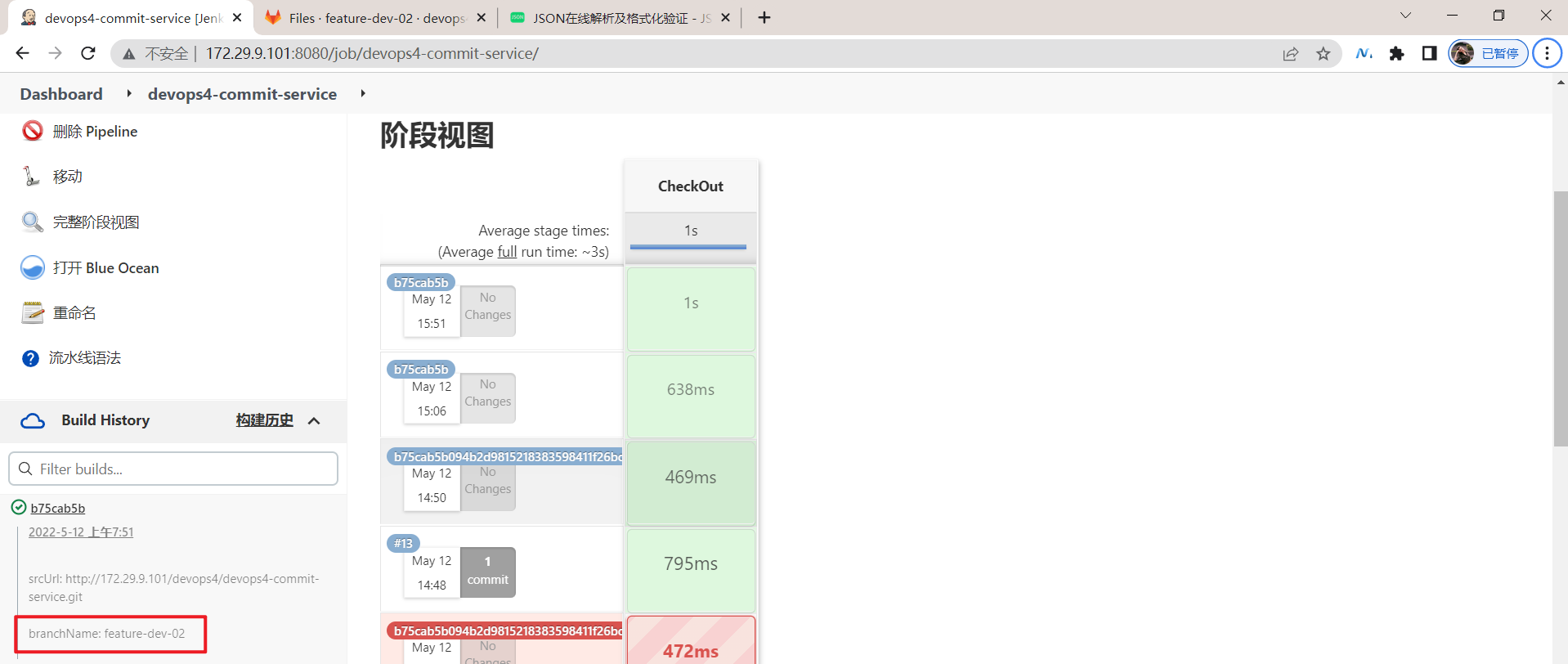Screen dimensions: 1568x664
Task: Click the Rename notepad icon
Action: tap(33, 312)
